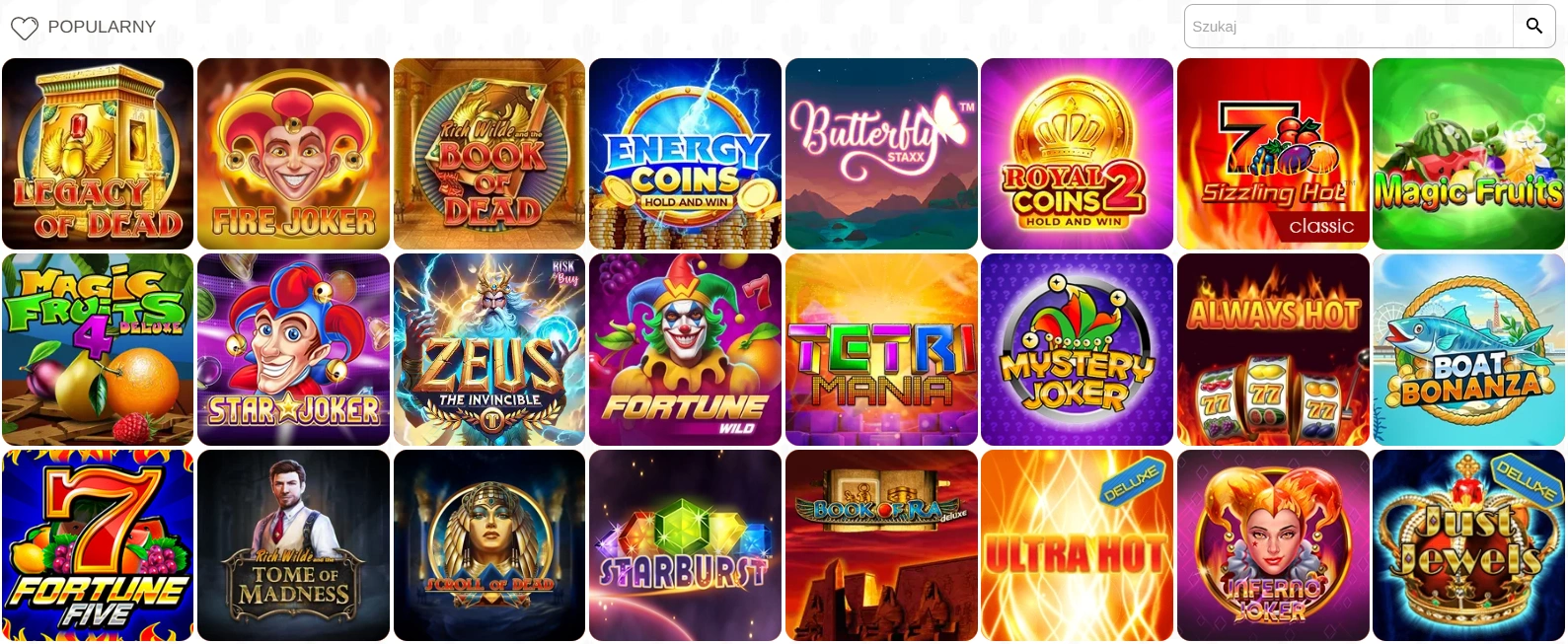This screenshot has height=644, width=1568.
Task: Open Sizzling Hot classic slot
Action: click(1273, 154)
